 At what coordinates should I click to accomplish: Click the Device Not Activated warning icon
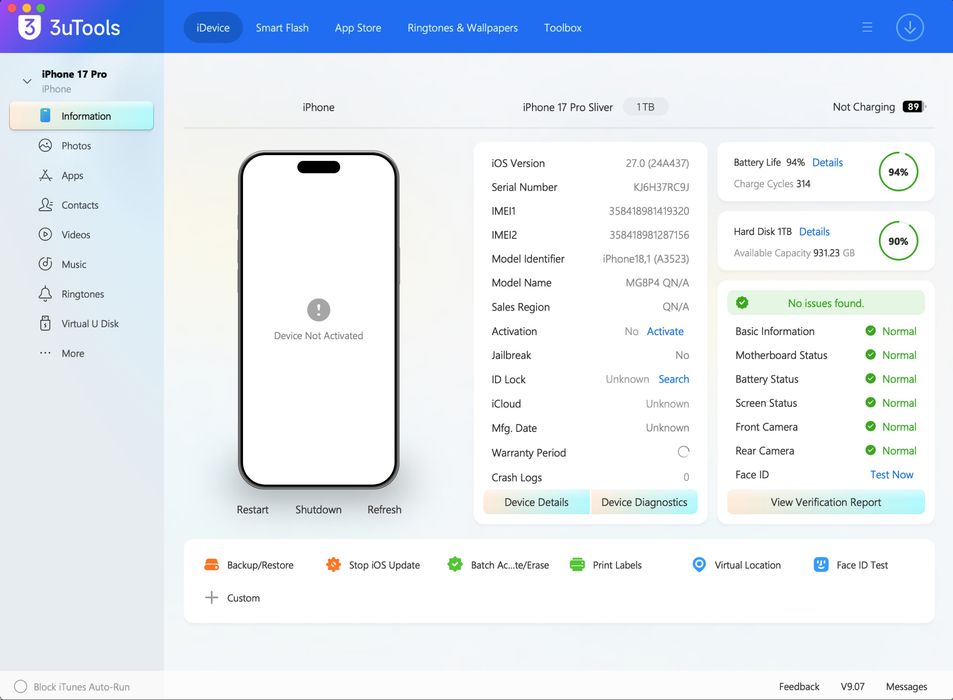[318, 310]
